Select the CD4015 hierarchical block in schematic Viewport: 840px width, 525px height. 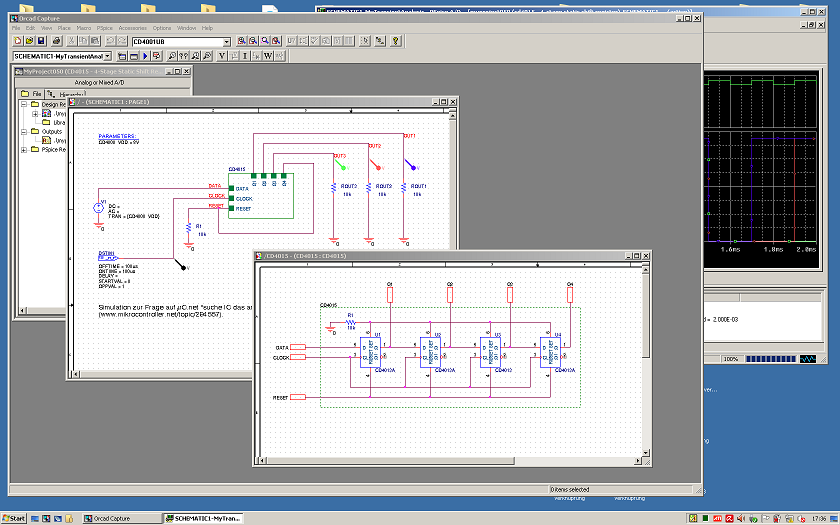[x=261, y=196]
